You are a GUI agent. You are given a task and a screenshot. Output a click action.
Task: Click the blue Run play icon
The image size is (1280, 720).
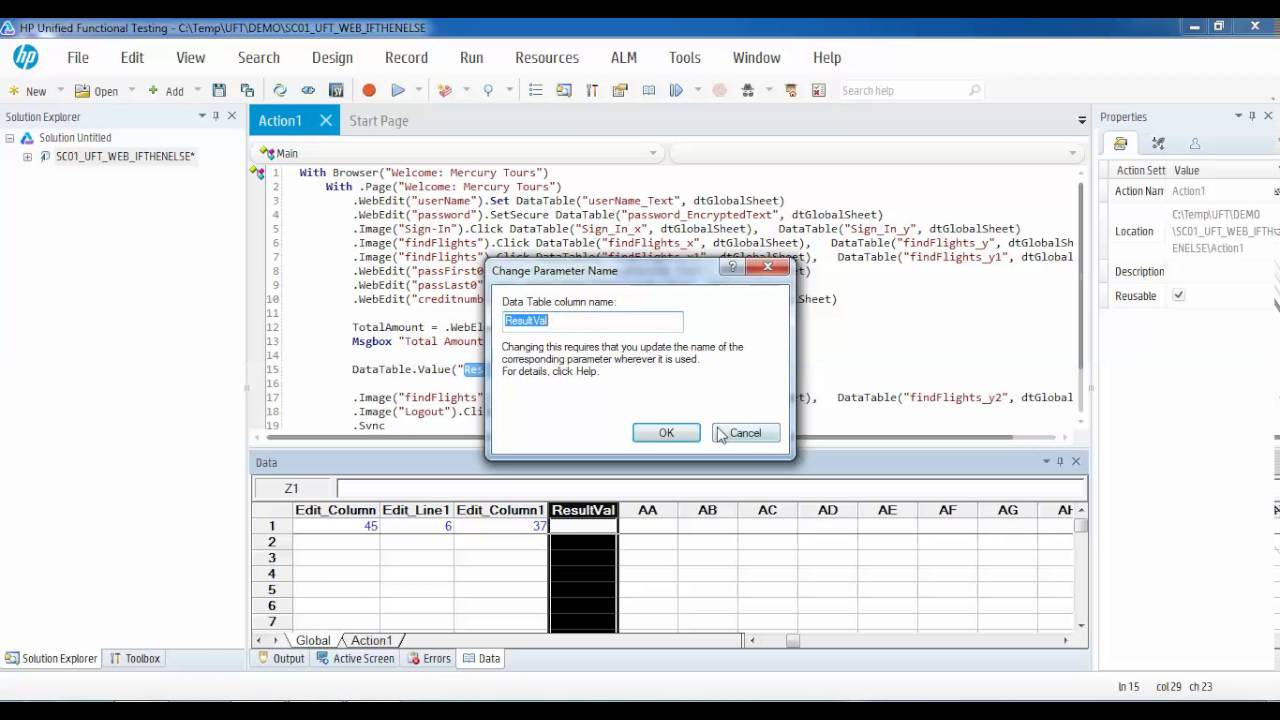[x=398, y=90]
